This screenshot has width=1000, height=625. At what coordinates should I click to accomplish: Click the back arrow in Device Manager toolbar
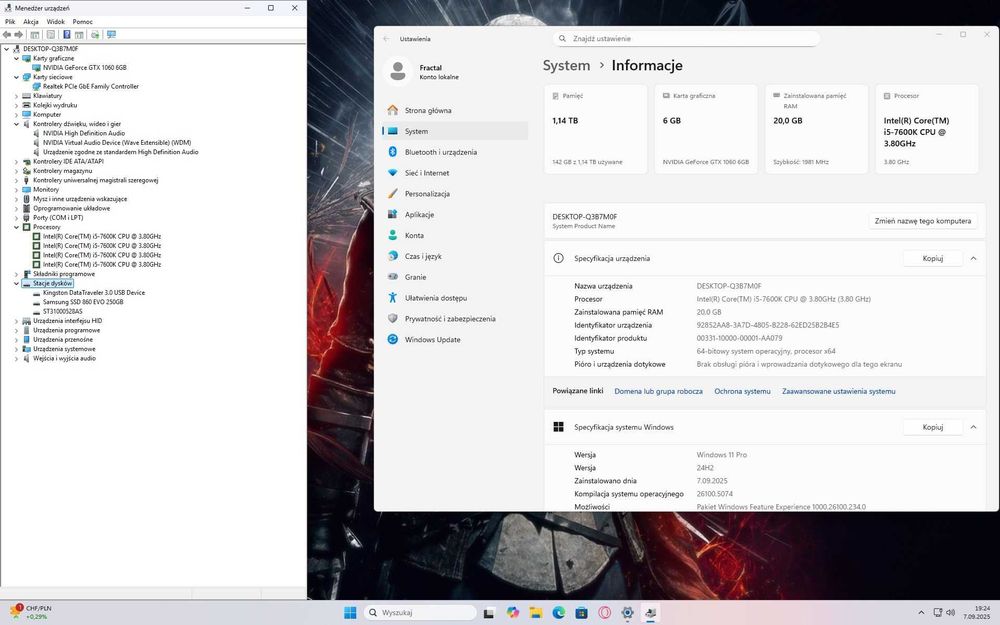pos(7,34)
